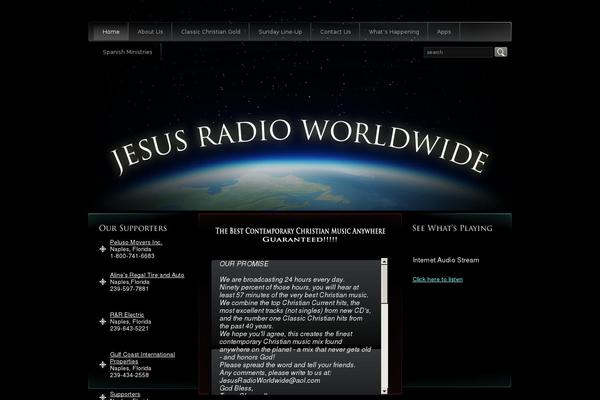The width and height of the screenshot is (600, 400).
Task: Open the R&R Electric supporter link
Action: coord(127,315)
